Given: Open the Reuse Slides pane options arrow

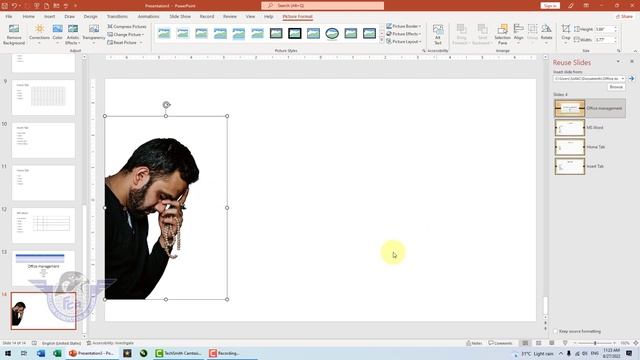Looking at the screenshot, I should pyautogui.click(x=618, y=61).
